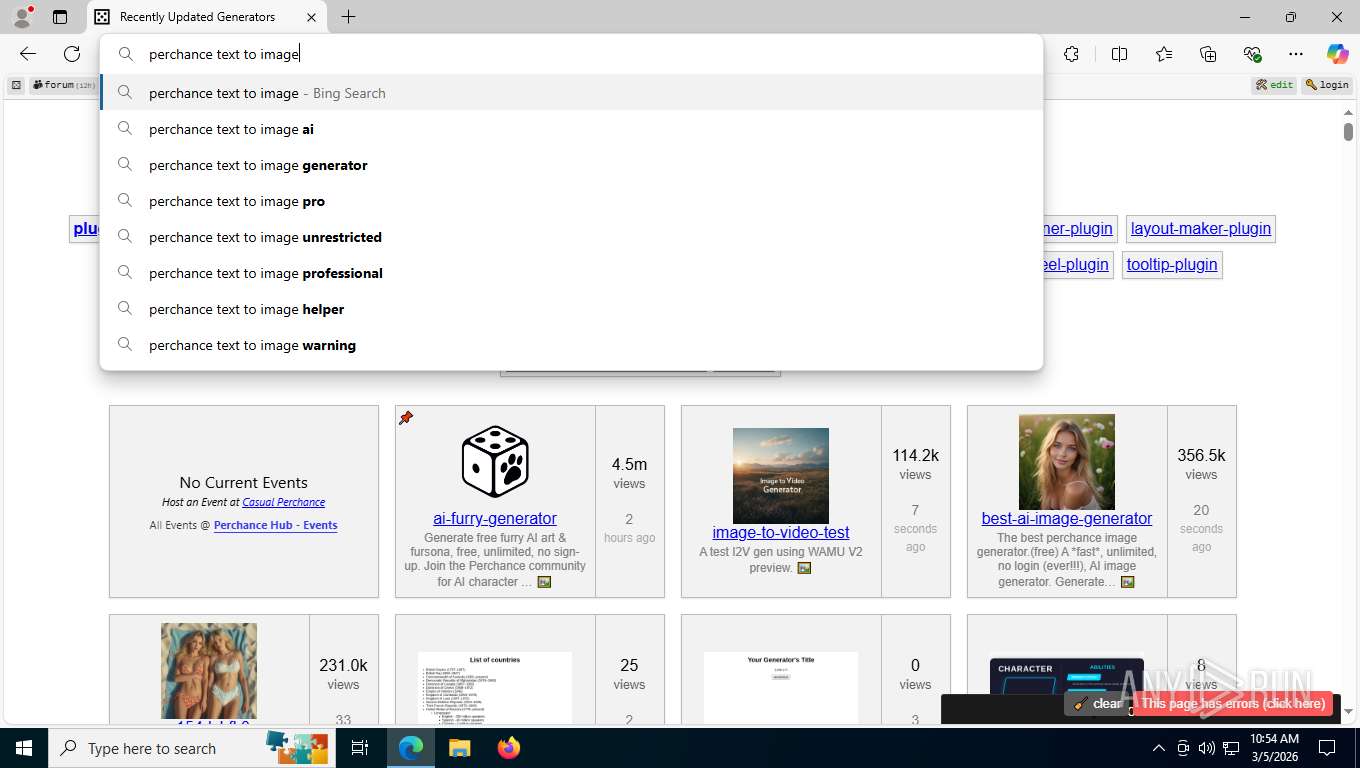1360x768 pixels.
Task: Reload the page with the refresh icon
Action: tap(72, 54)
